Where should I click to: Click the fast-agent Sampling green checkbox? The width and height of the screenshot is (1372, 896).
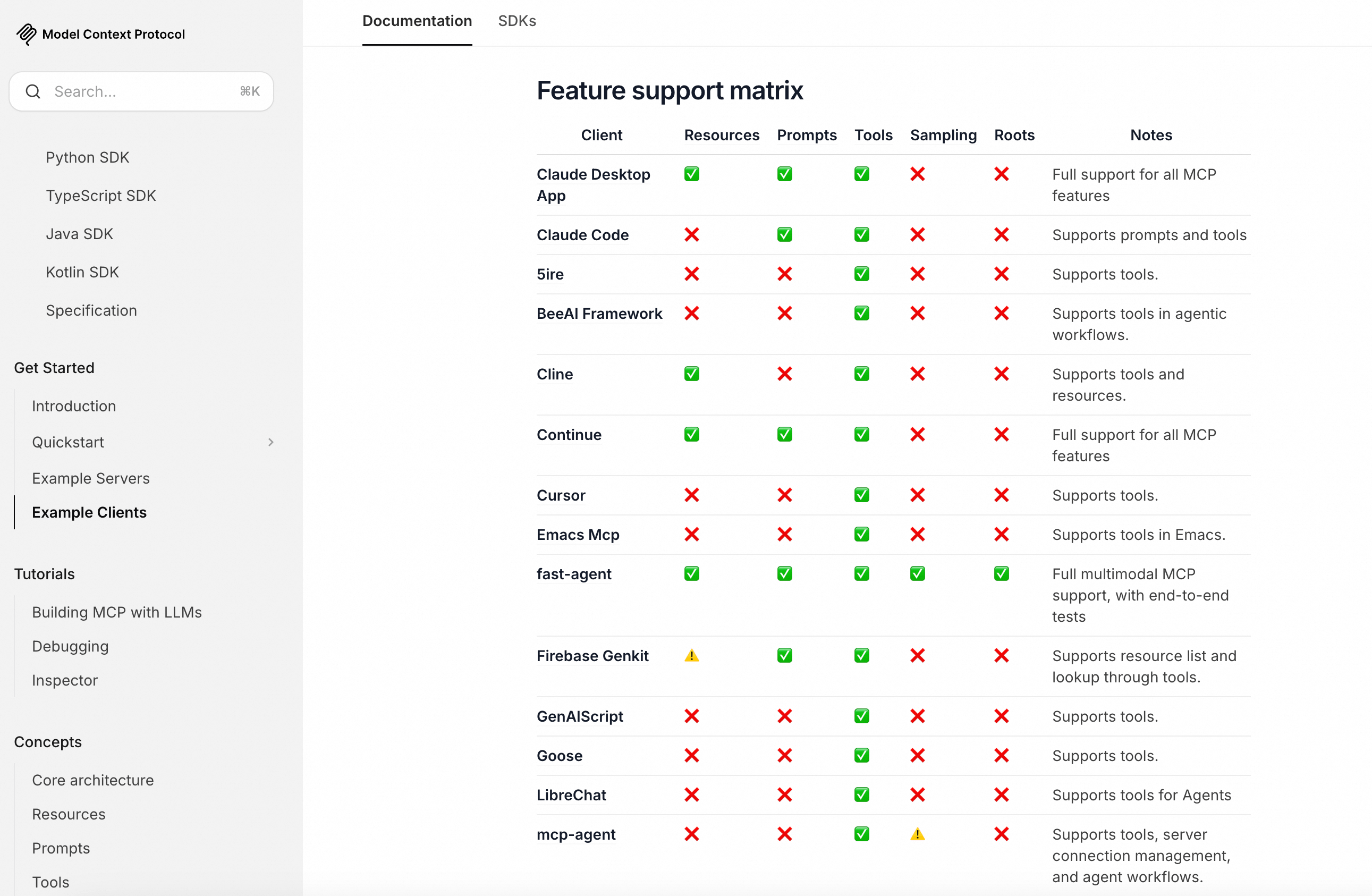click(917, 574)
